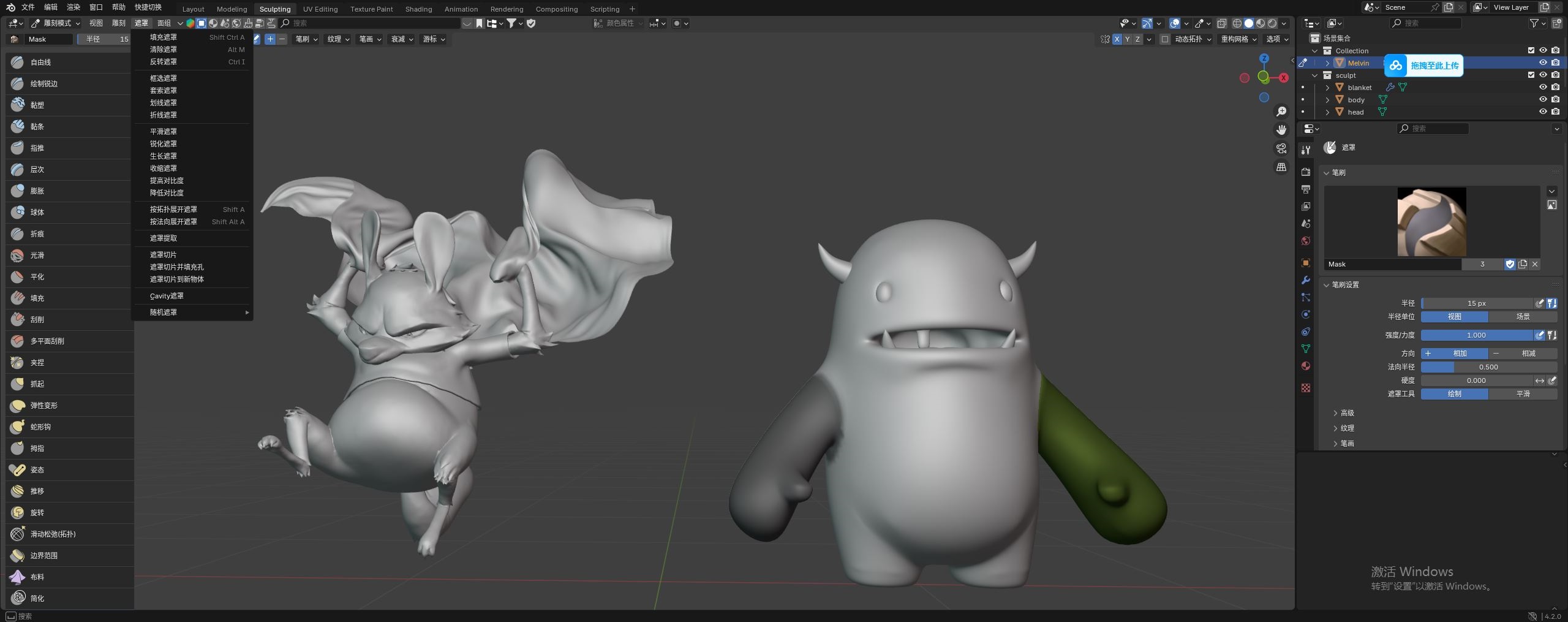1568x622 pixels.
Task: Adjust the 法向半径 slider
Action: [x=1488, y=367]
